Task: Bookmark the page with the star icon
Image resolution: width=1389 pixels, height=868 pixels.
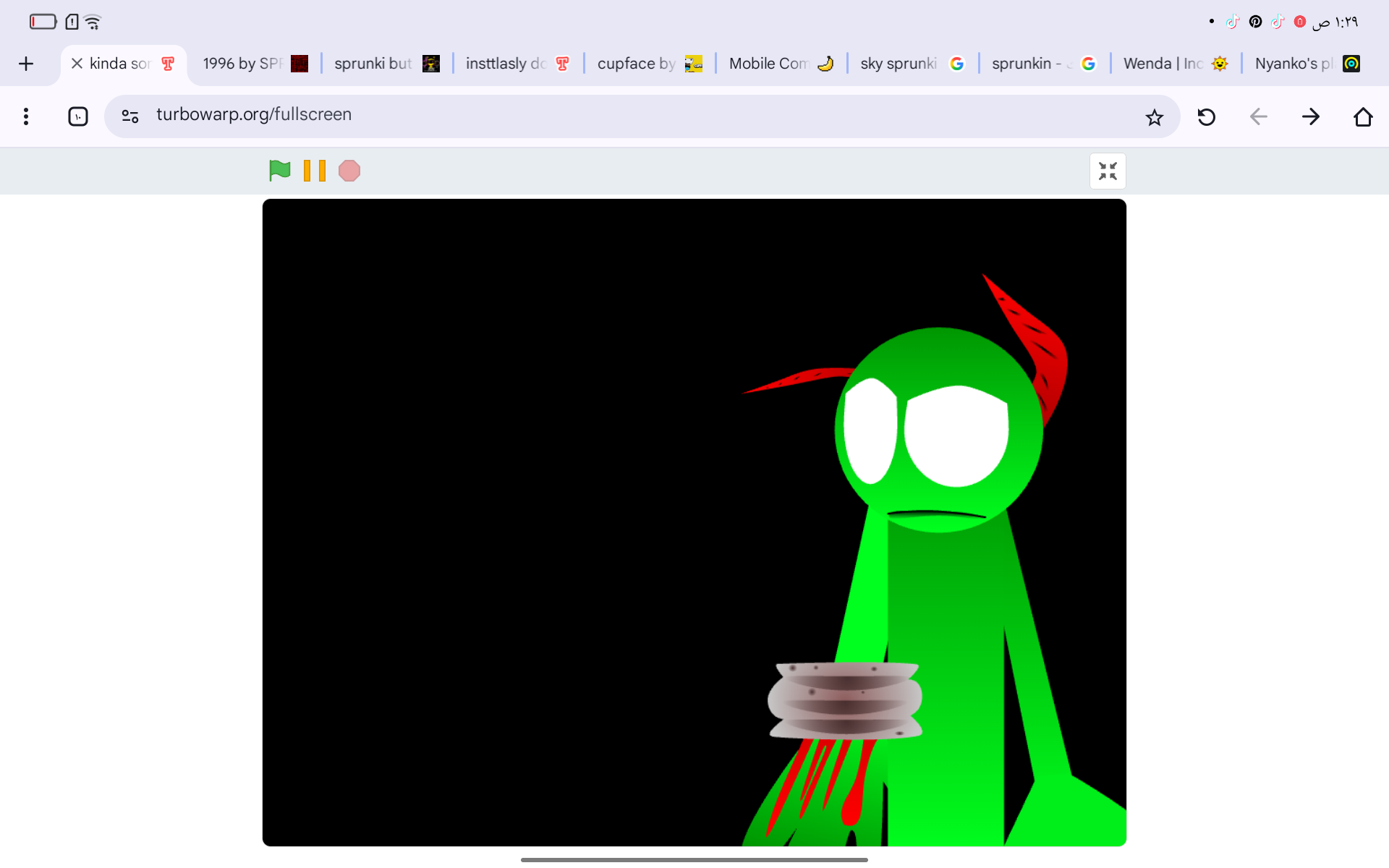Action: point(1154,117)
